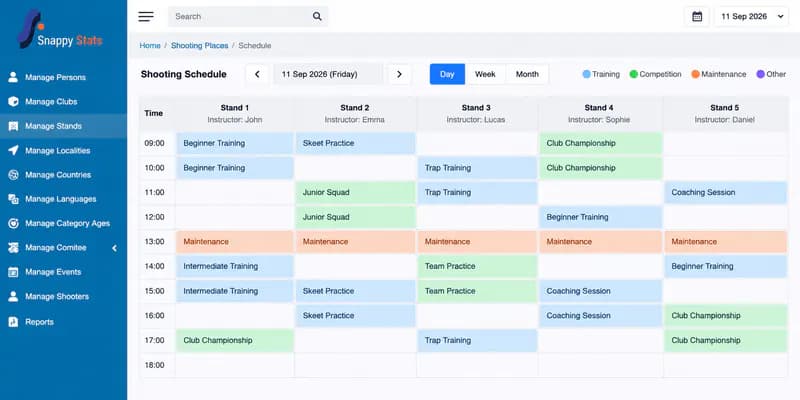Click the Shooting Schedule heading
The width and height of the screenshot is (800, 400).
[x=184, y=74]
